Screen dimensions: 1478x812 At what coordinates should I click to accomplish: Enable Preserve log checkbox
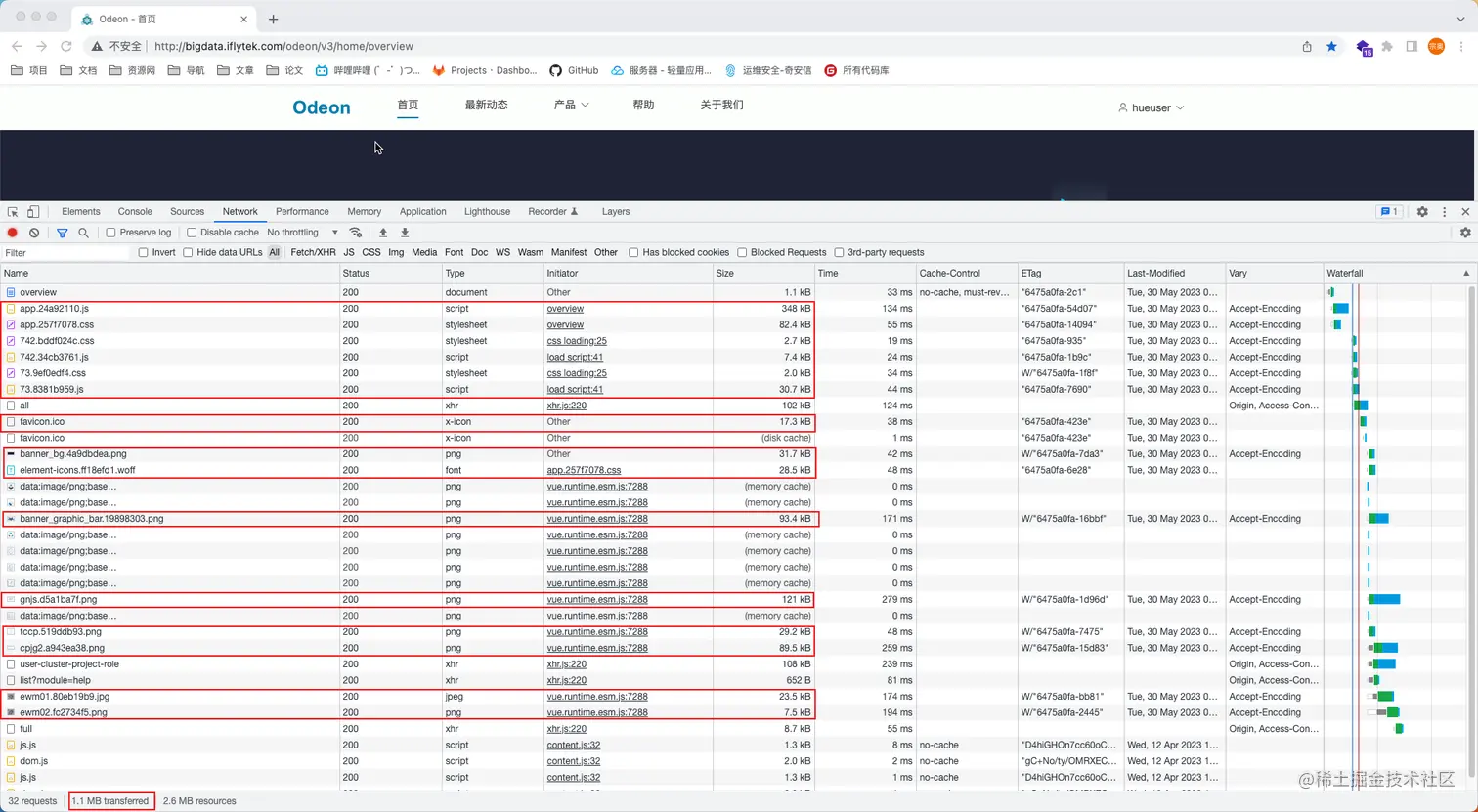click(110, 233)
